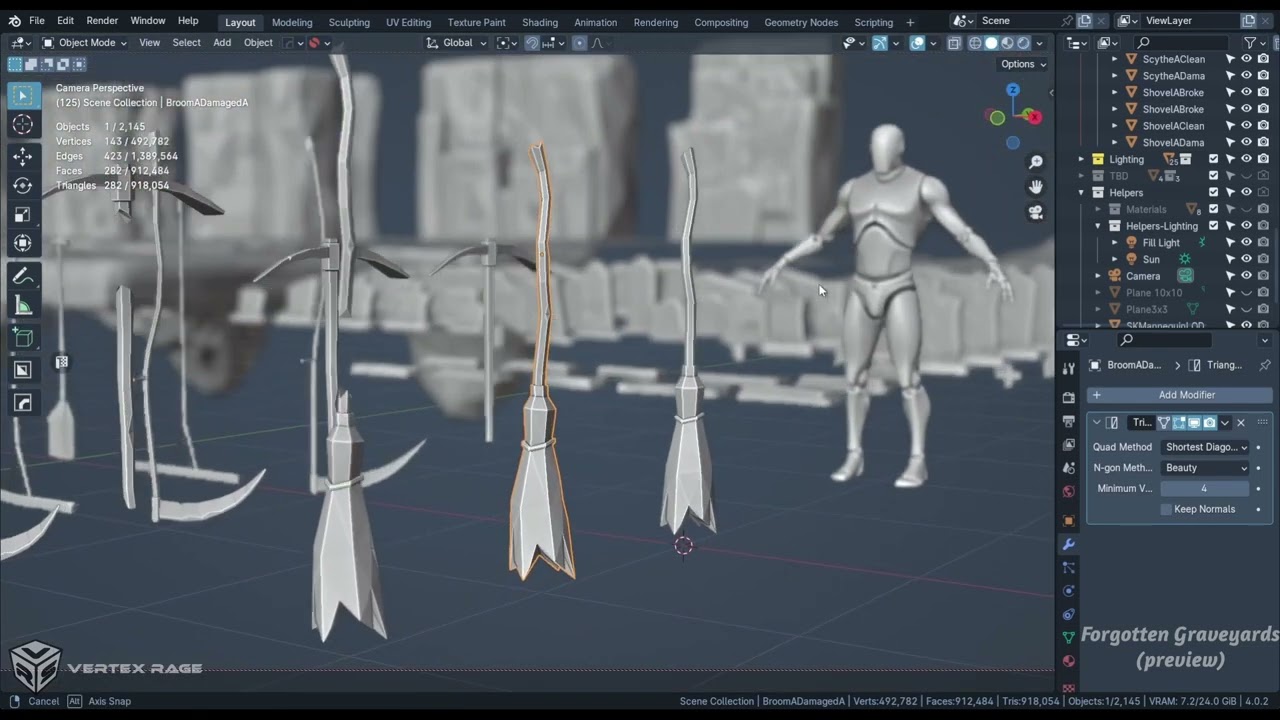Open the Object Constraints properties tab
This screenshot has width=1280, height=720.
1068,614
